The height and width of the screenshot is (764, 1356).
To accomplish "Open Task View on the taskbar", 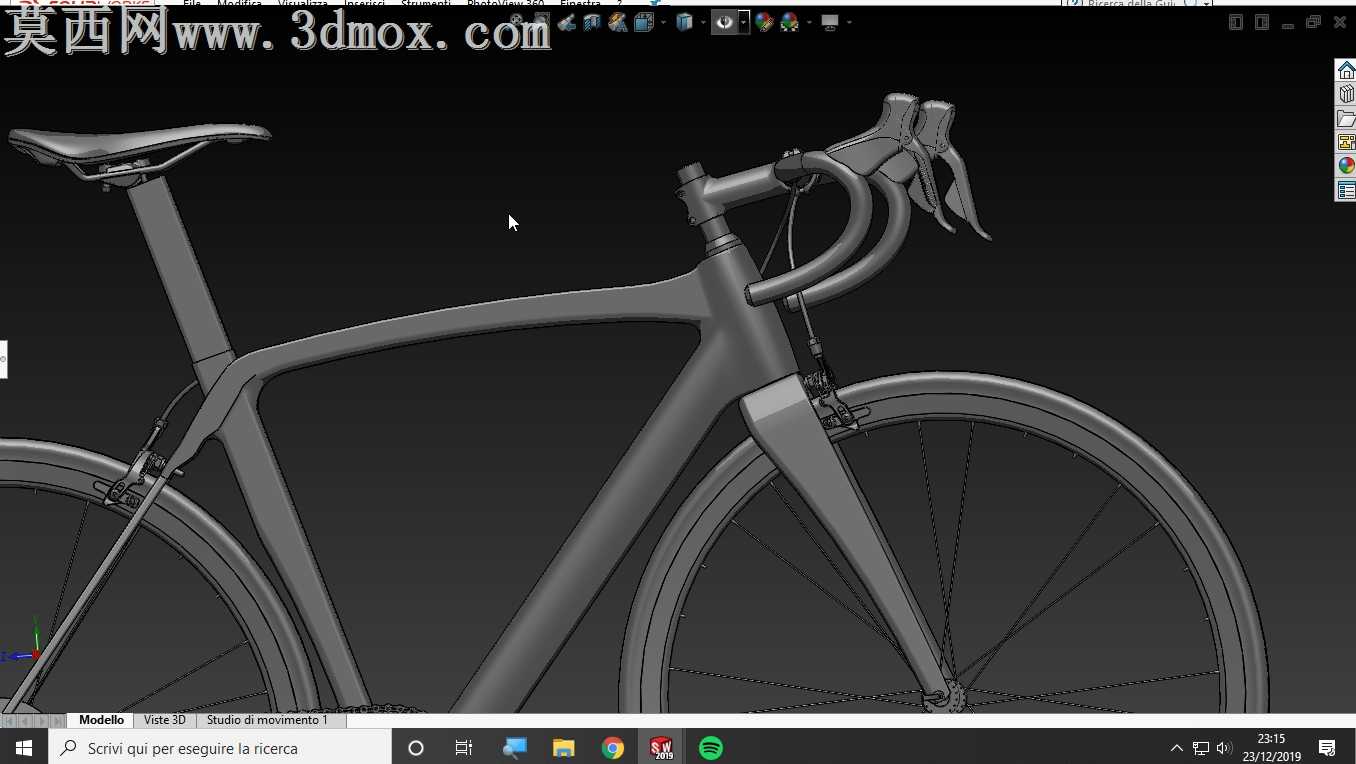I will pyautogui.click(x=464, y=748).
